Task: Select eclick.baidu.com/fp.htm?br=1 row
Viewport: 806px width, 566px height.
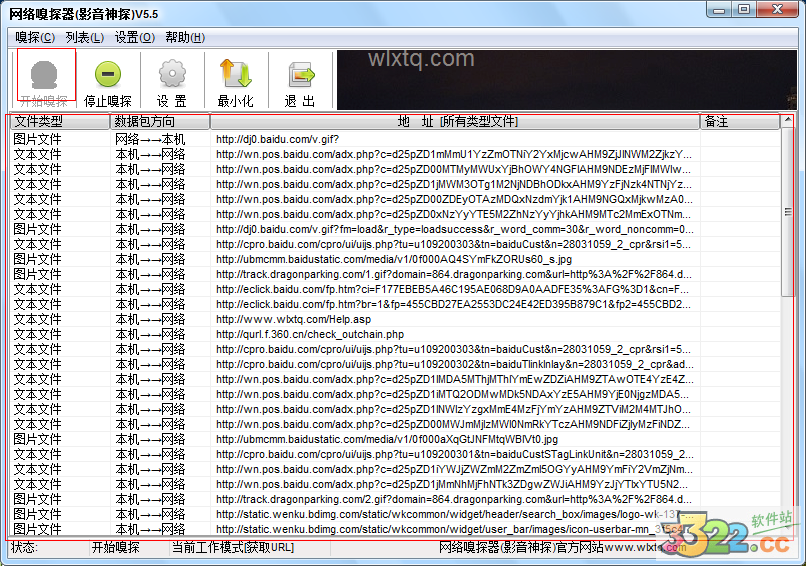Action: pos(395,304)
